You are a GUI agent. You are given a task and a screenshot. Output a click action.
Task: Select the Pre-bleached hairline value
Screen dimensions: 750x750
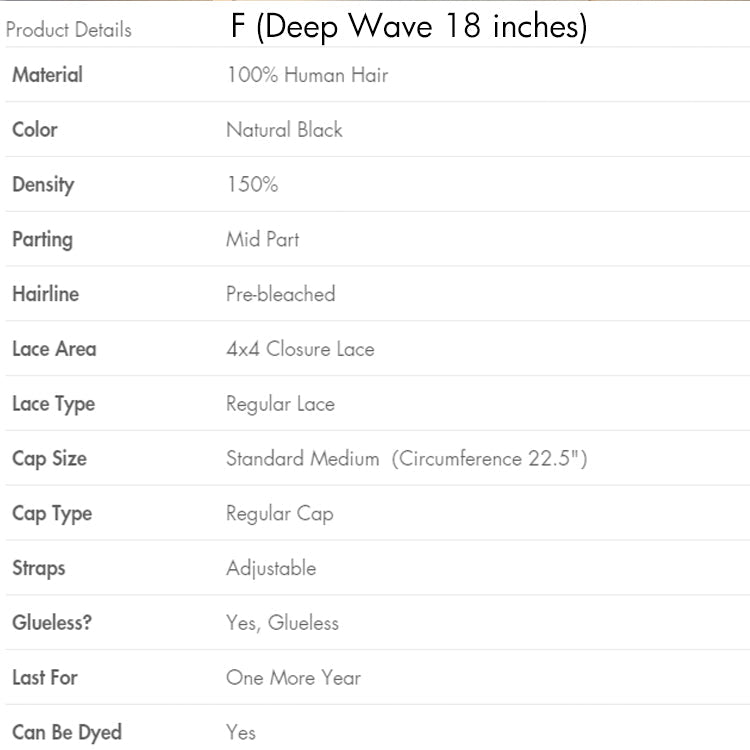[x=281, y=294]
